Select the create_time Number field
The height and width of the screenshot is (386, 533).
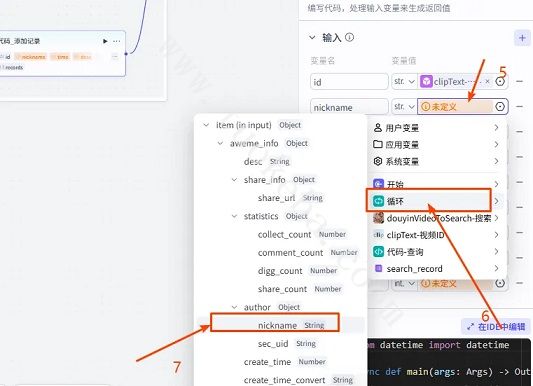coord(285,362)
